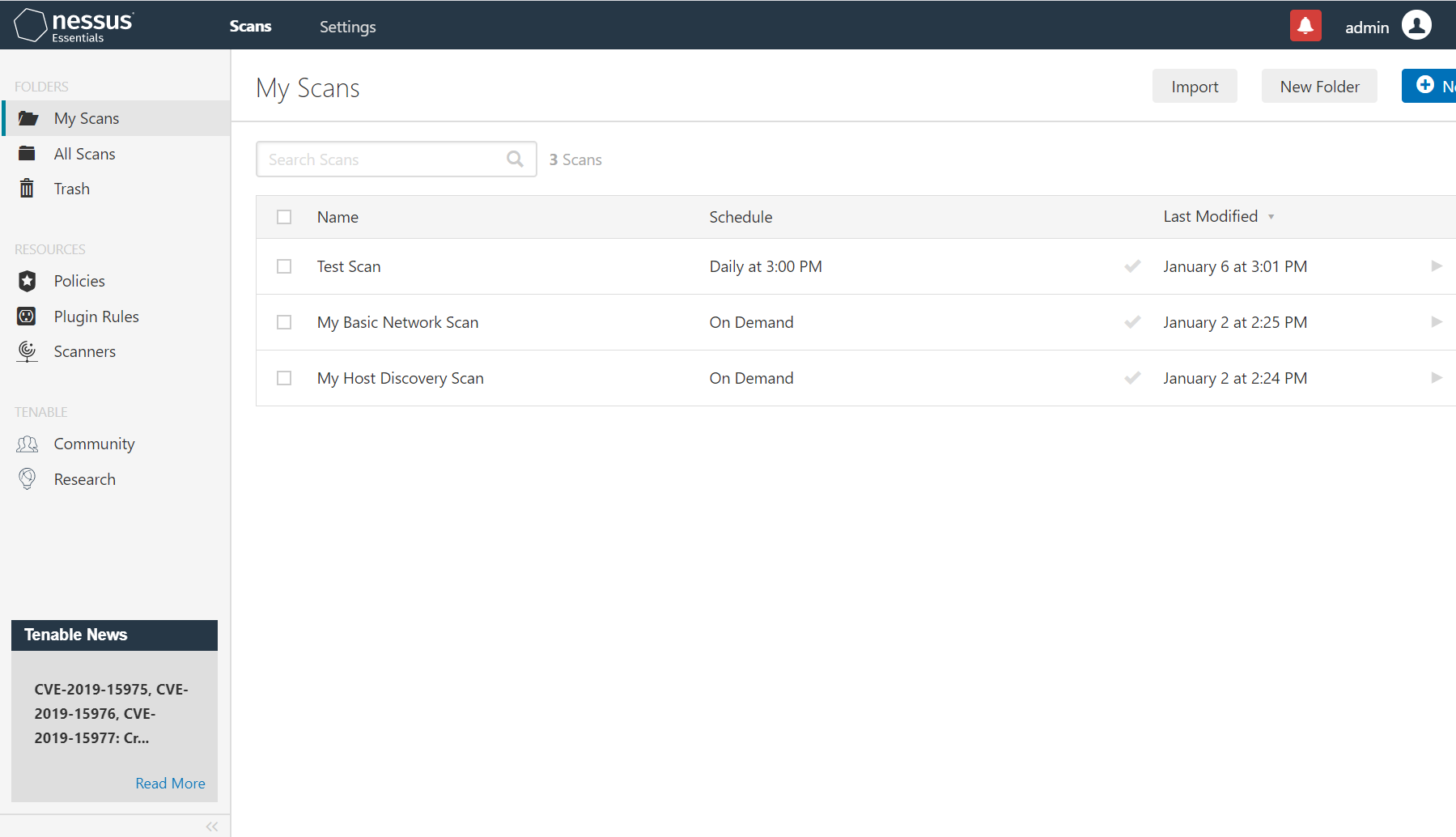Click the Trash bin icon

(27, 189)
